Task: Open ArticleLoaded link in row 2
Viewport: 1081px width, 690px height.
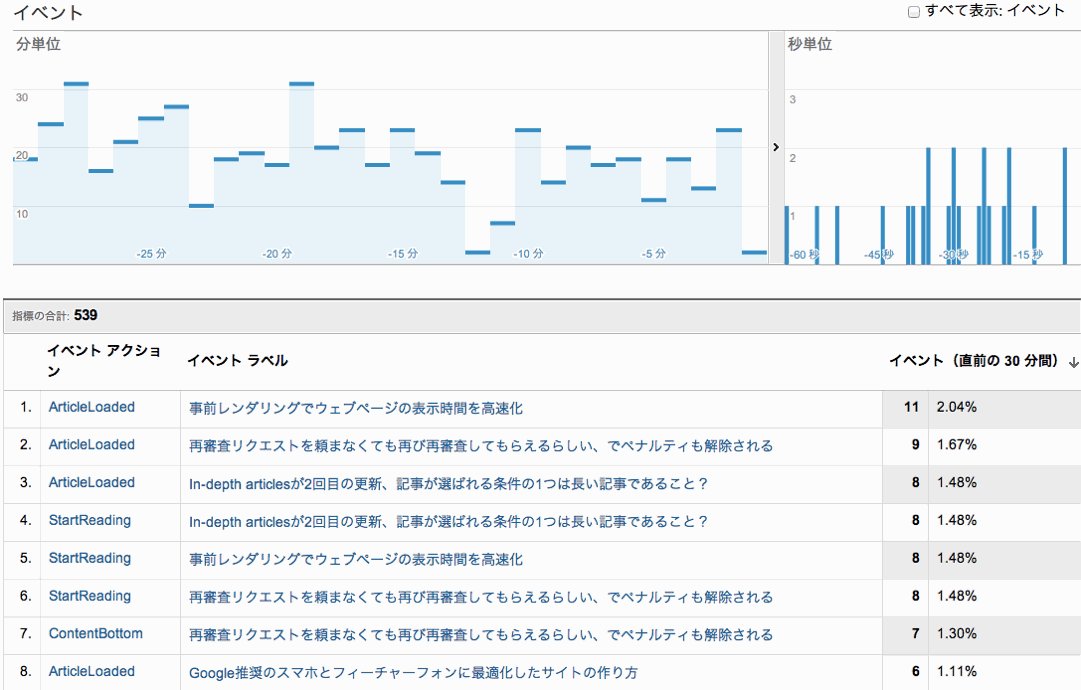Action: (91, 445)
